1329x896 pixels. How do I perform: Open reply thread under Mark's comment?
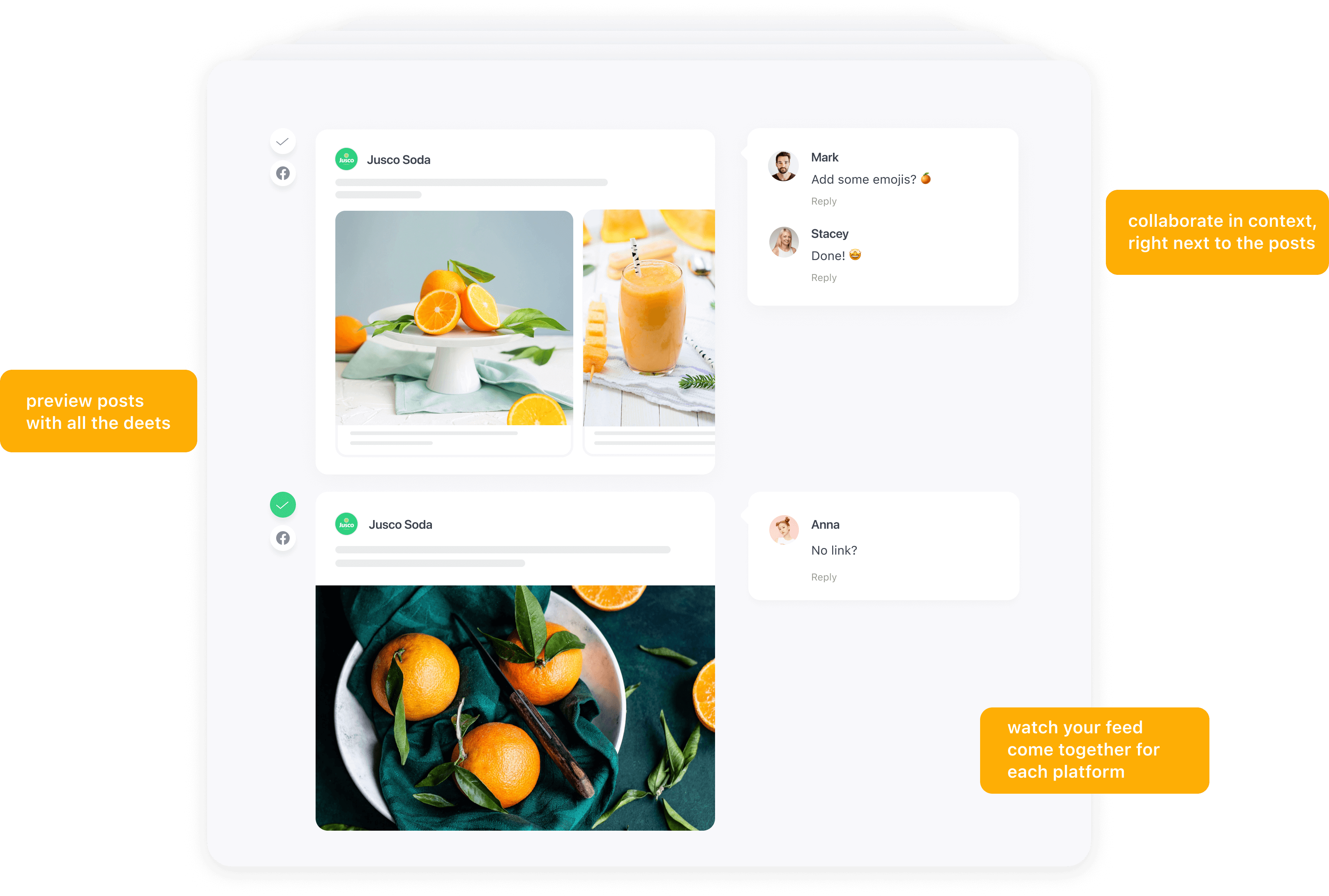pyautogui.click(x=824, y=200)
